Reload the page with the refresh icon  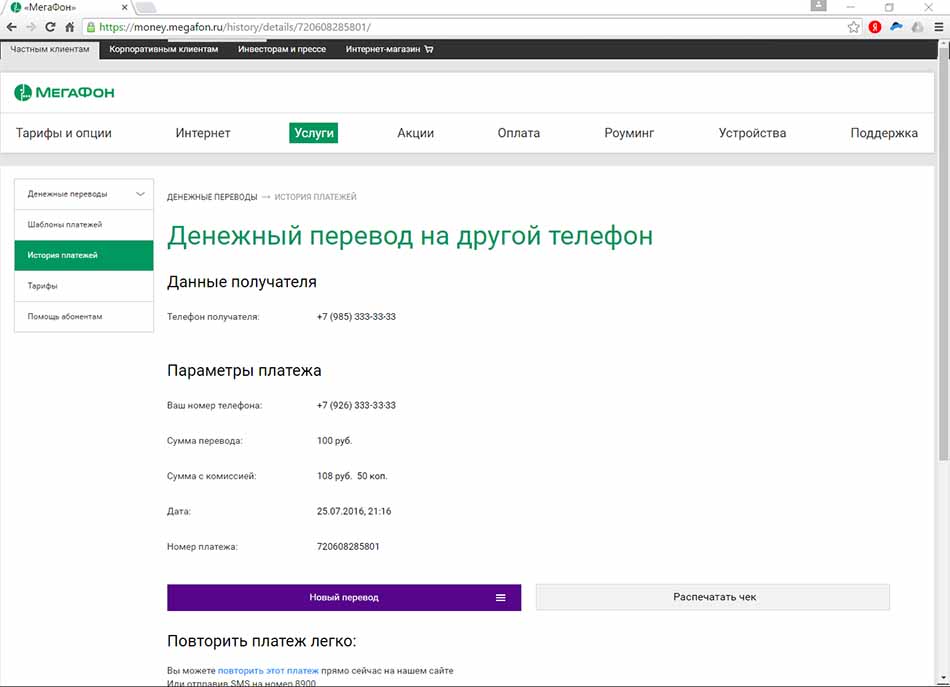click(x=50, y=27)
